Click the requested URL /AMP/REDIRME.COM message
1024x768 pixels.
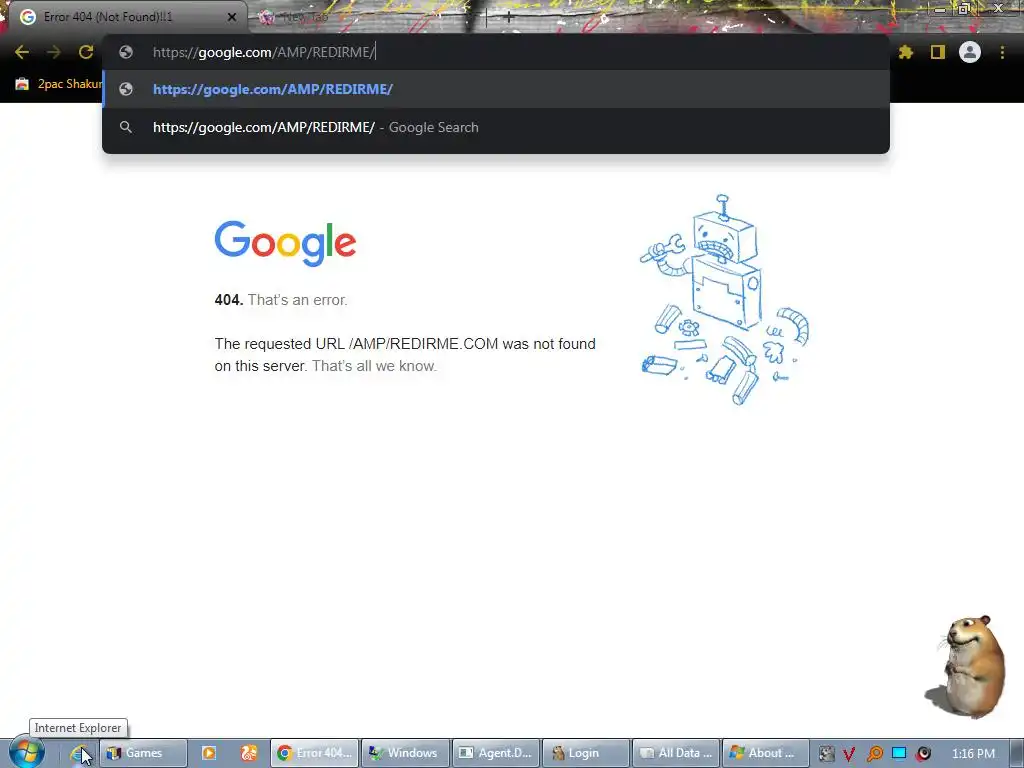click(x=405, y=355)
